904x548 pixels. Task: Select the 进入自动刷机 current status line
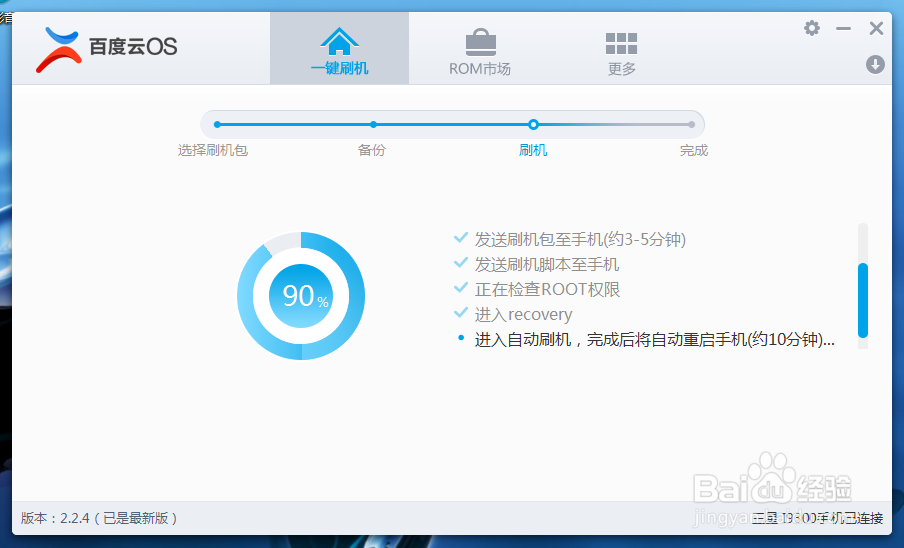pyautogui.click(x=654, y=339)
